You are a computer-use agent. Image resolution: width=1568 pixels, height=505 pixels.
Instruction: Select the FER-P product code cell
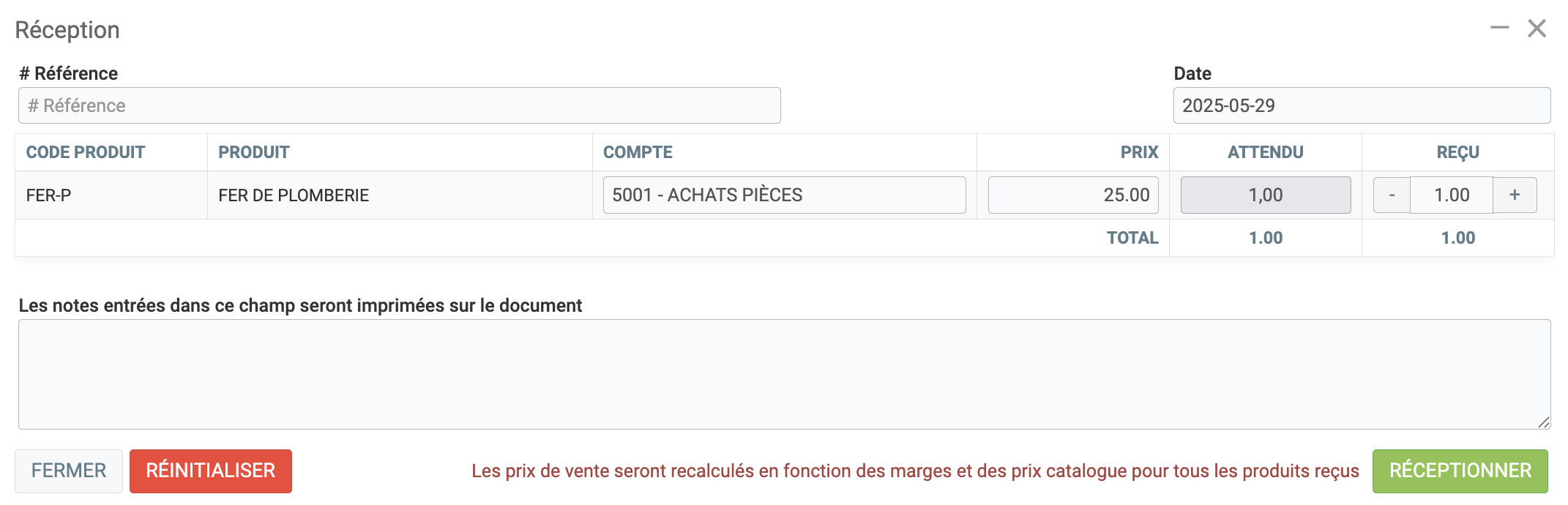pyautogui.click(x=48, y=195)
